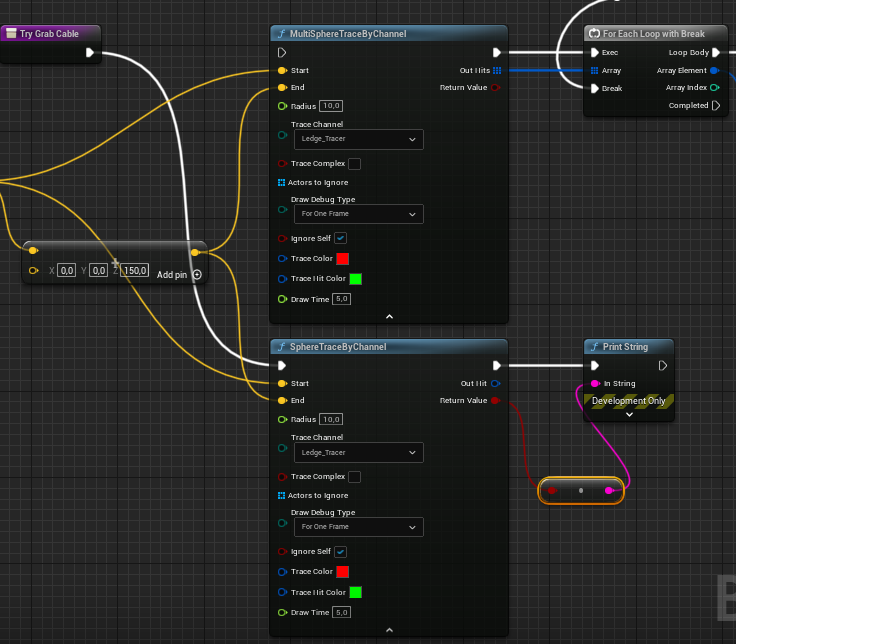Click Array input pin on For Each Loop
Viewport: 869px width, 644px height.
click(595, 70)
